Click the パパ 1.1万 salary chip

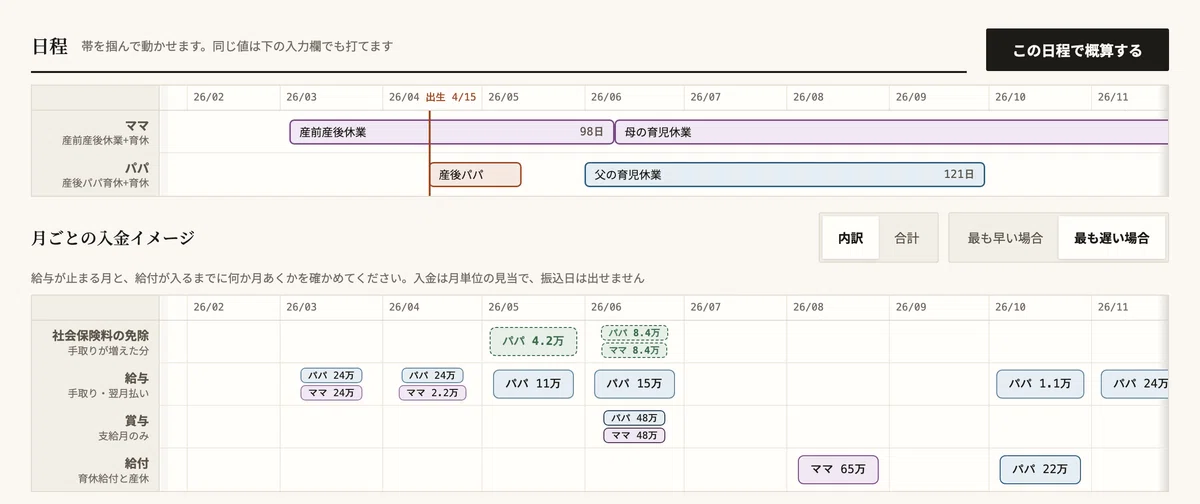(1040, 384)
